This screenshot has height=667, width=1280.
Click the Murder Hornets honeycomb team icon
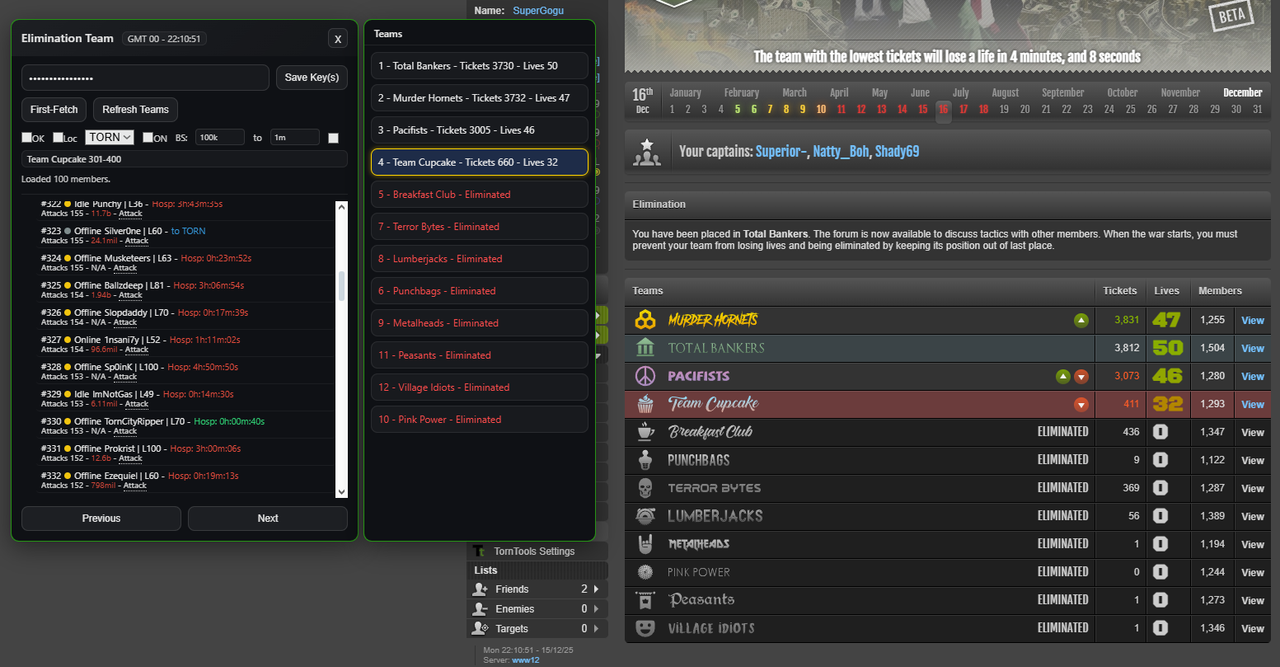click(646, 320)
